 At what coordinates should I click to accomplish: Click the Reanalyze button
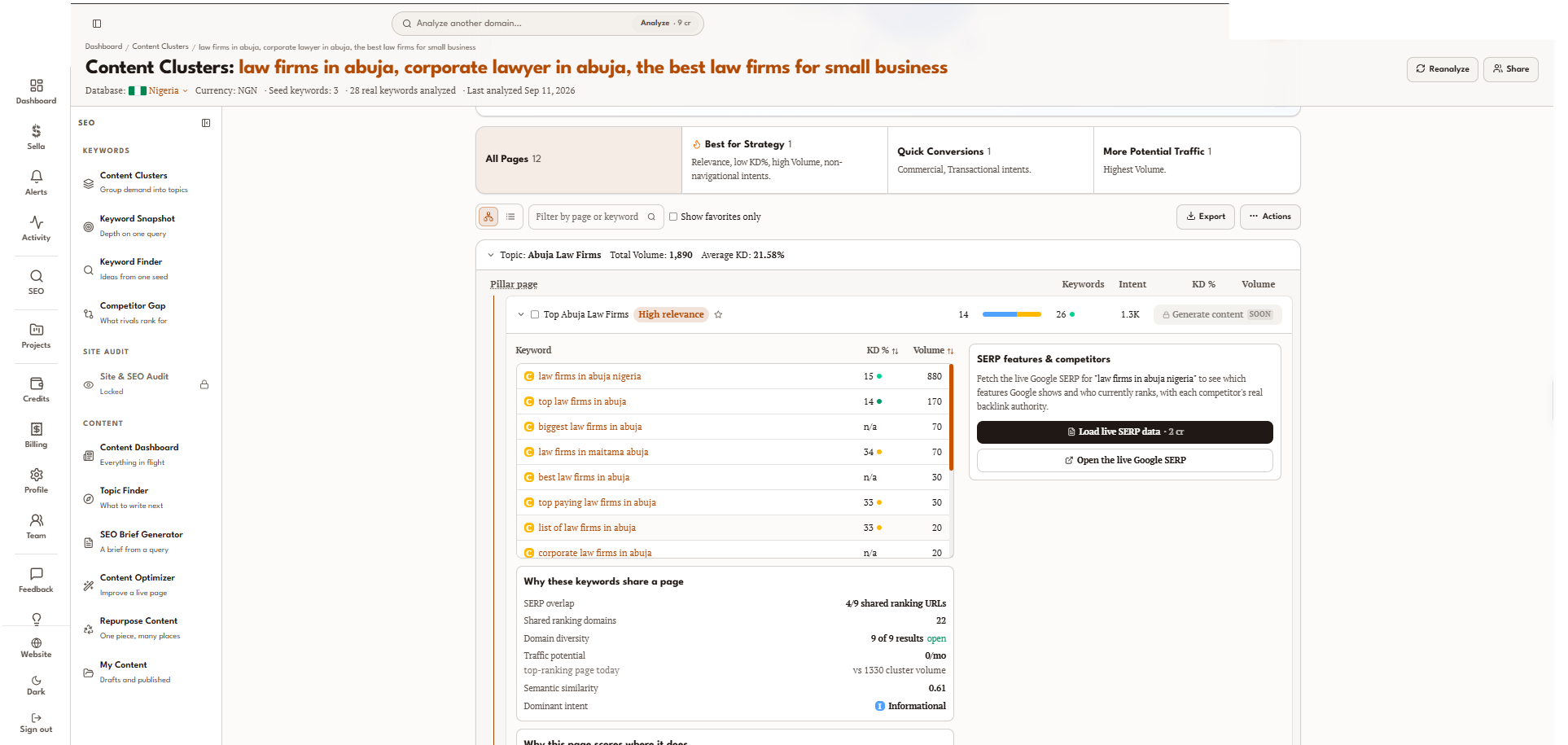point(1443,69)
